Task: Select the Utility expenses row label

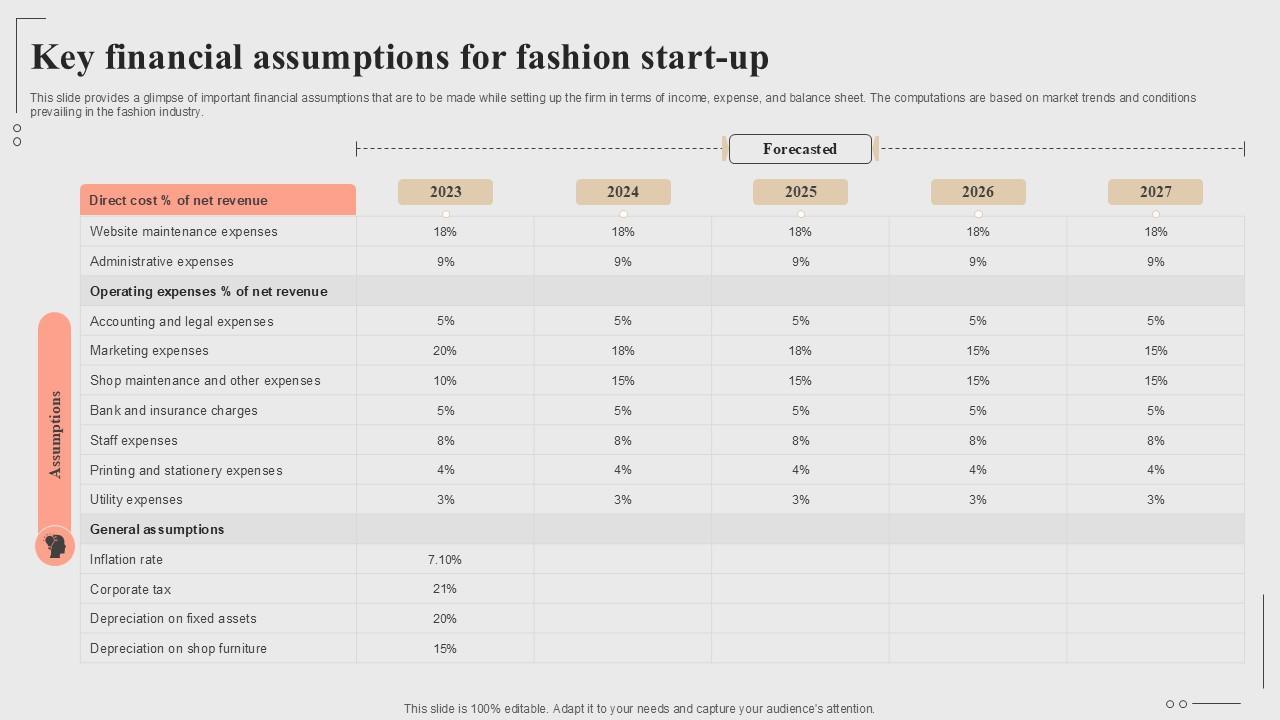Action: click(x=136, y=500)
